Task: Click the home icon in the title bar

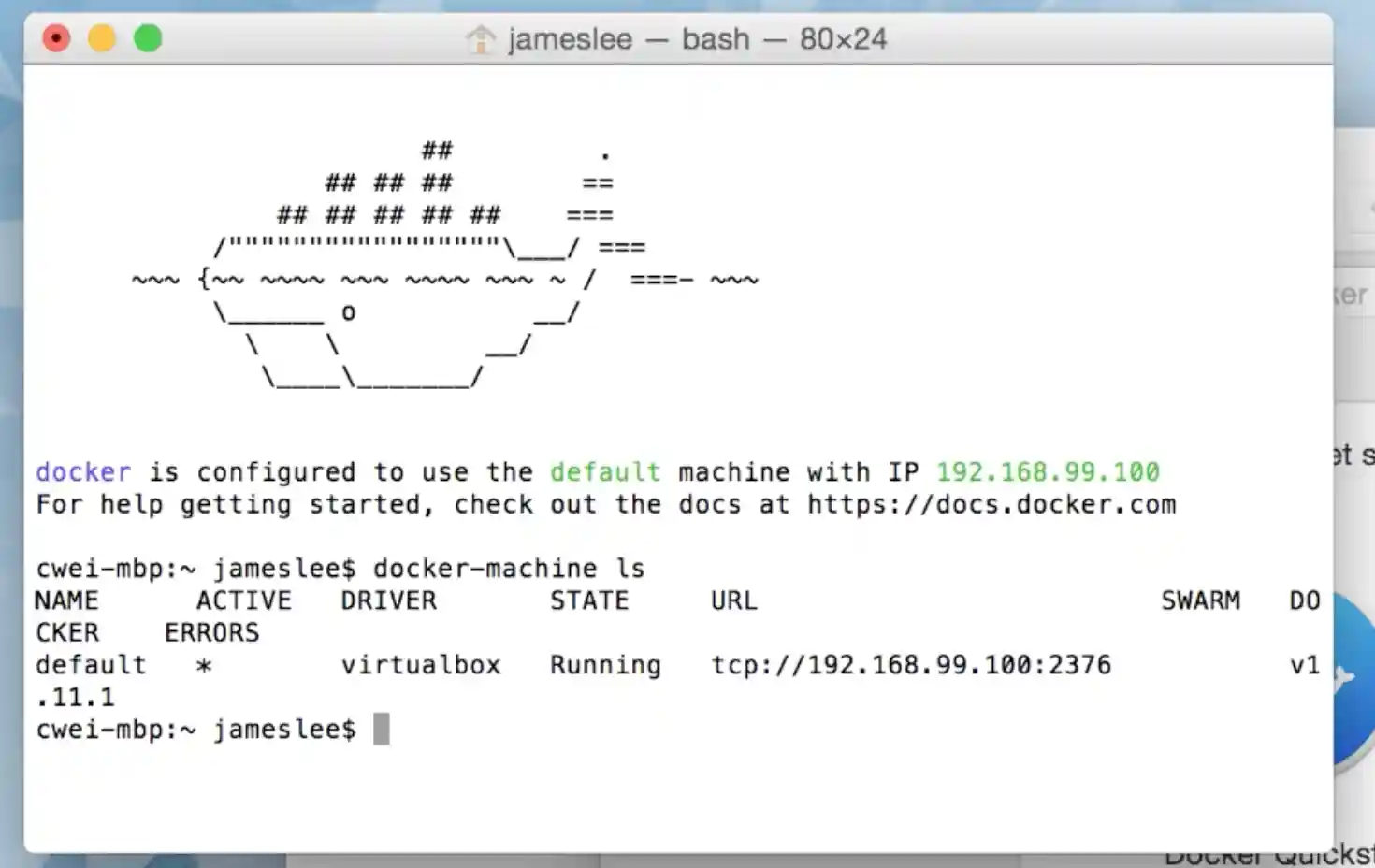Action: (481, 38)
